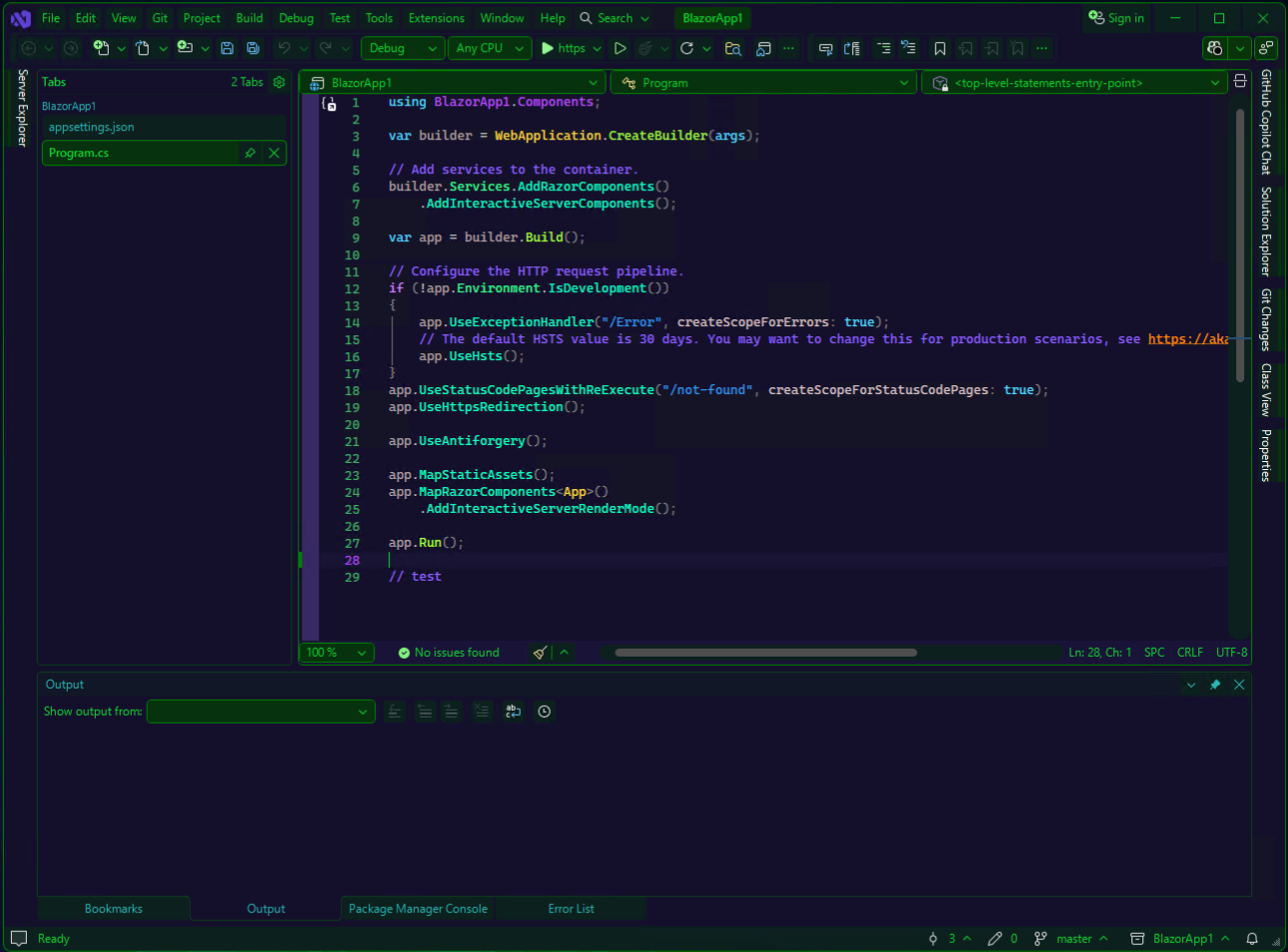The width and height of the screenshot is (1288, 952).
Task: Follow the https://aka link in code
Action: click(1187, 339)
